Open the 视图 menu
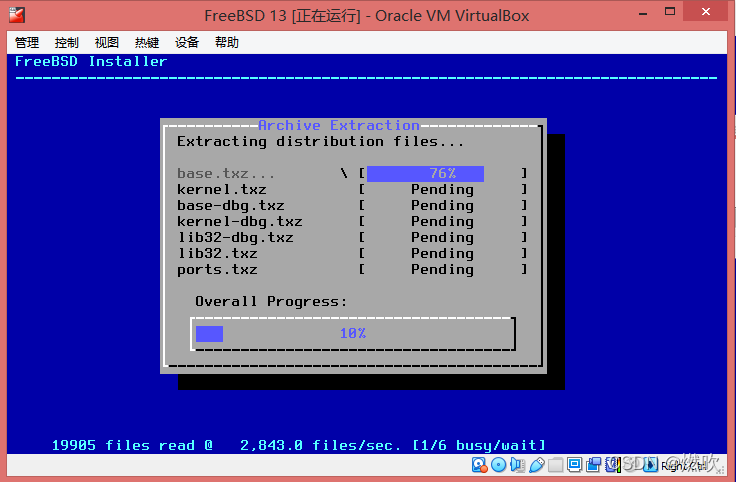 [107, 43]
